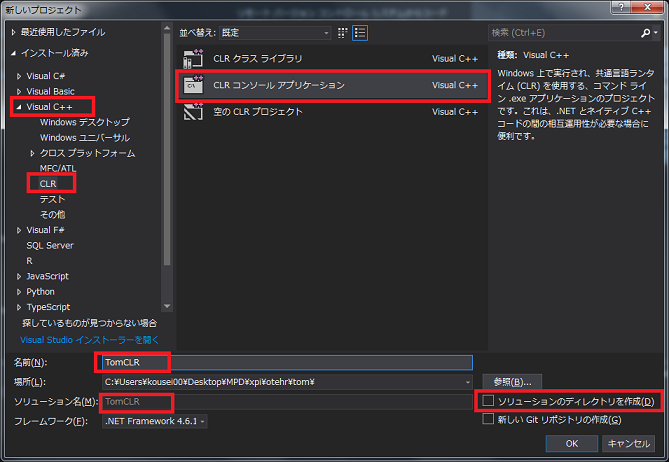Click the ソリューション名 input field
This screenshot has width=669, height=462.
pos(287,401)
